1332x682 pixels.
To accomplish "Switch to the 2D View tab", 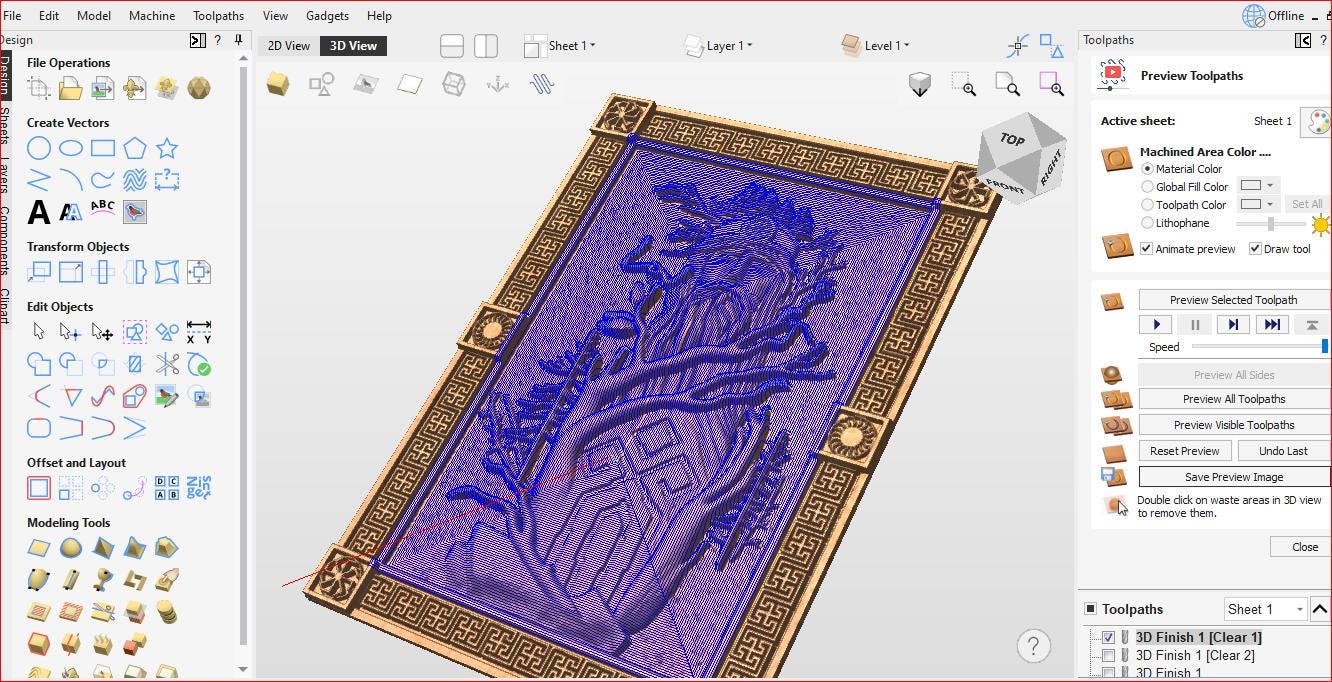I will coord(288,46).
